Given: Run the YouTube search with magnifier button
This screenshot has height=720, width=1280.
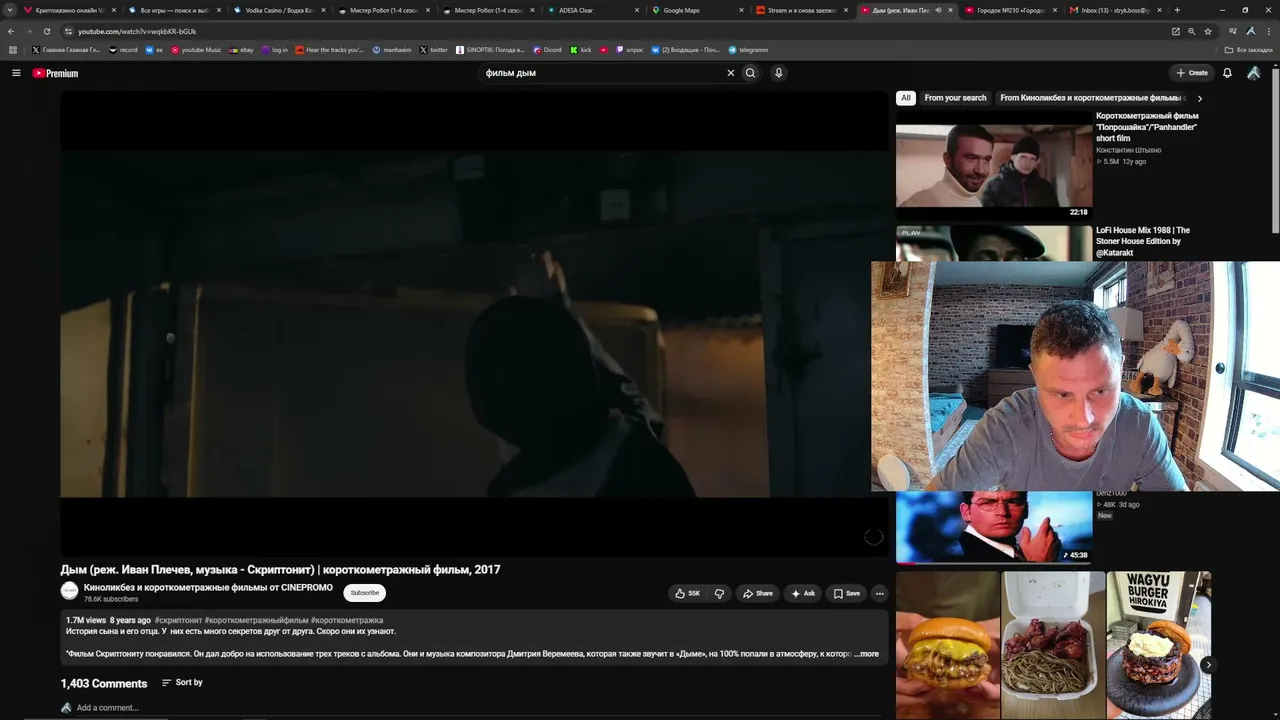Looking at the screenshot, I should [750, 73].
